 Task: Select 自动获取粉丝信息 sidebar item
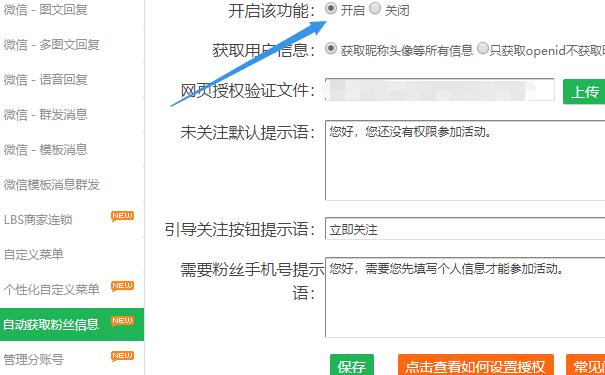click(72, 324)
